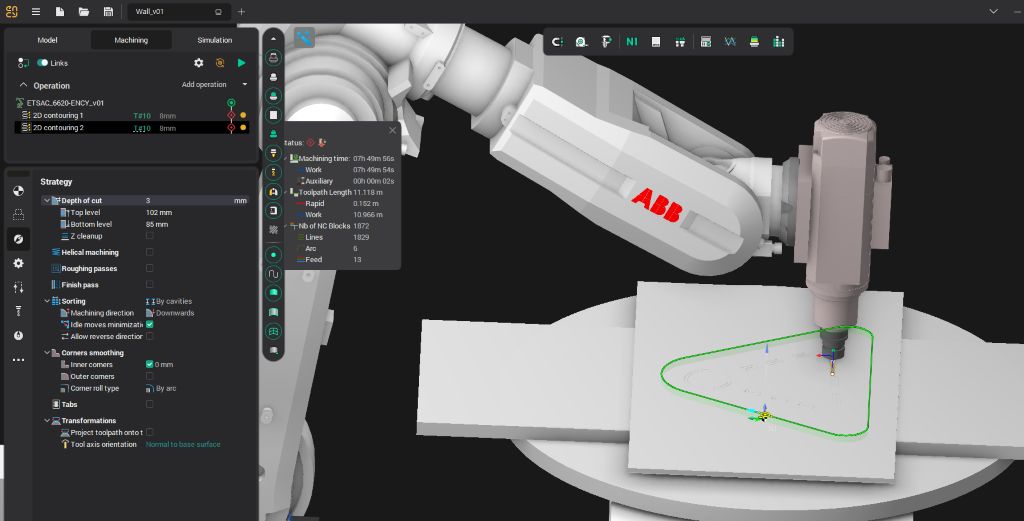Enable the Z cleanup checkbox

(150, 236)
